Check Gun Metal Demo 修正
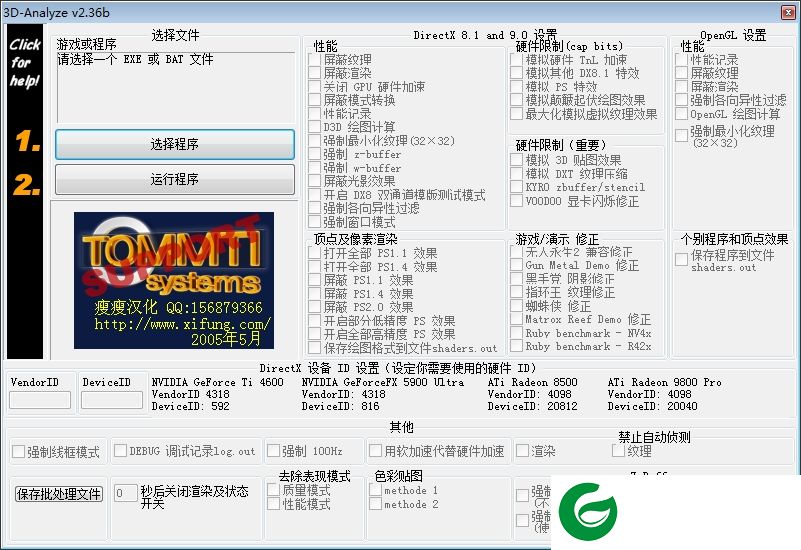 click(516, 265)
